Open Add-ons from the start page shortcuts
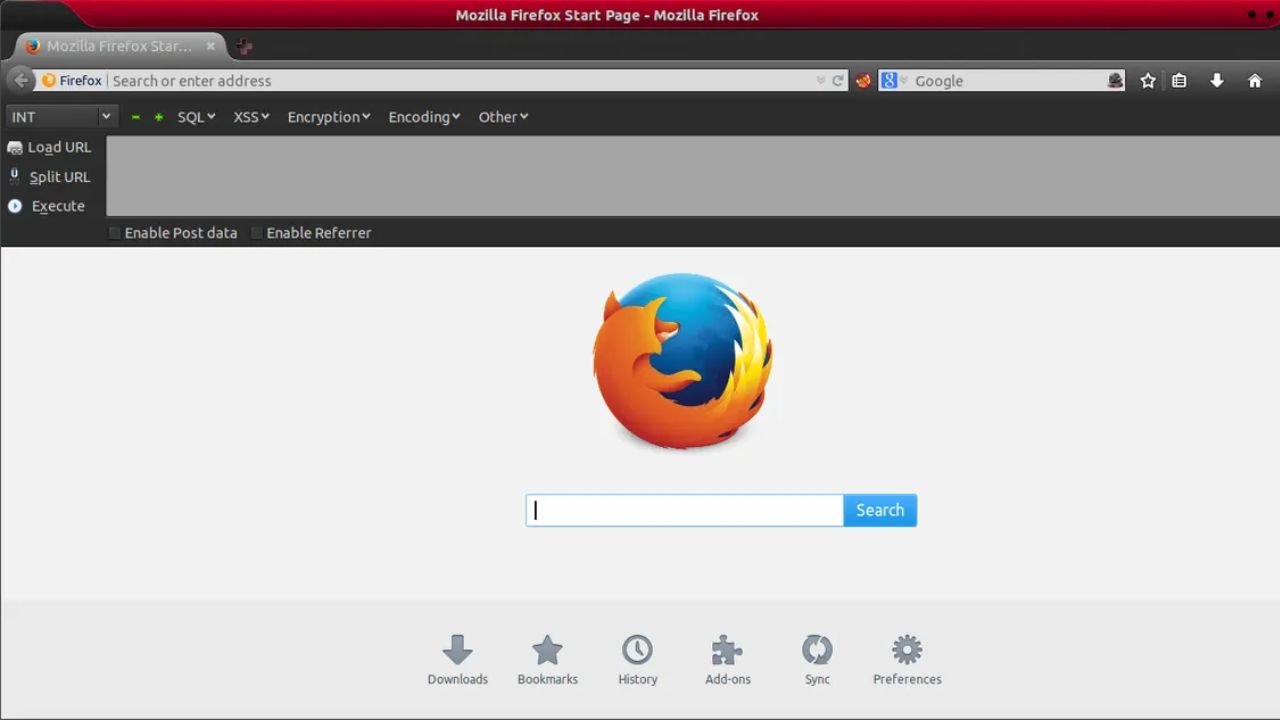 pos(728,660)
